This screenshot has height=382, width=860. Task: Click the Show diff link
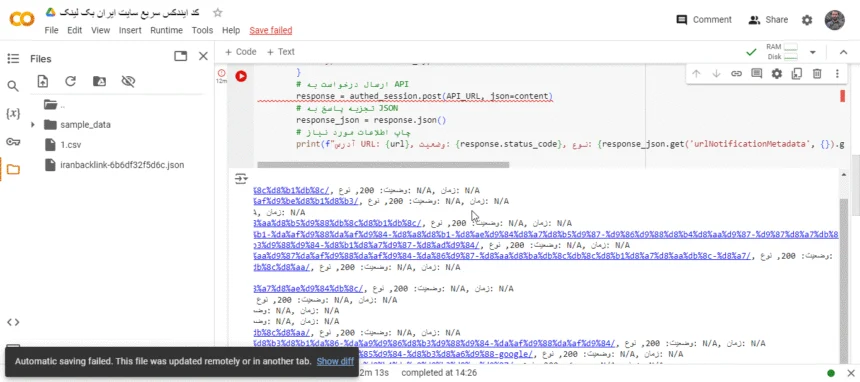335,362
